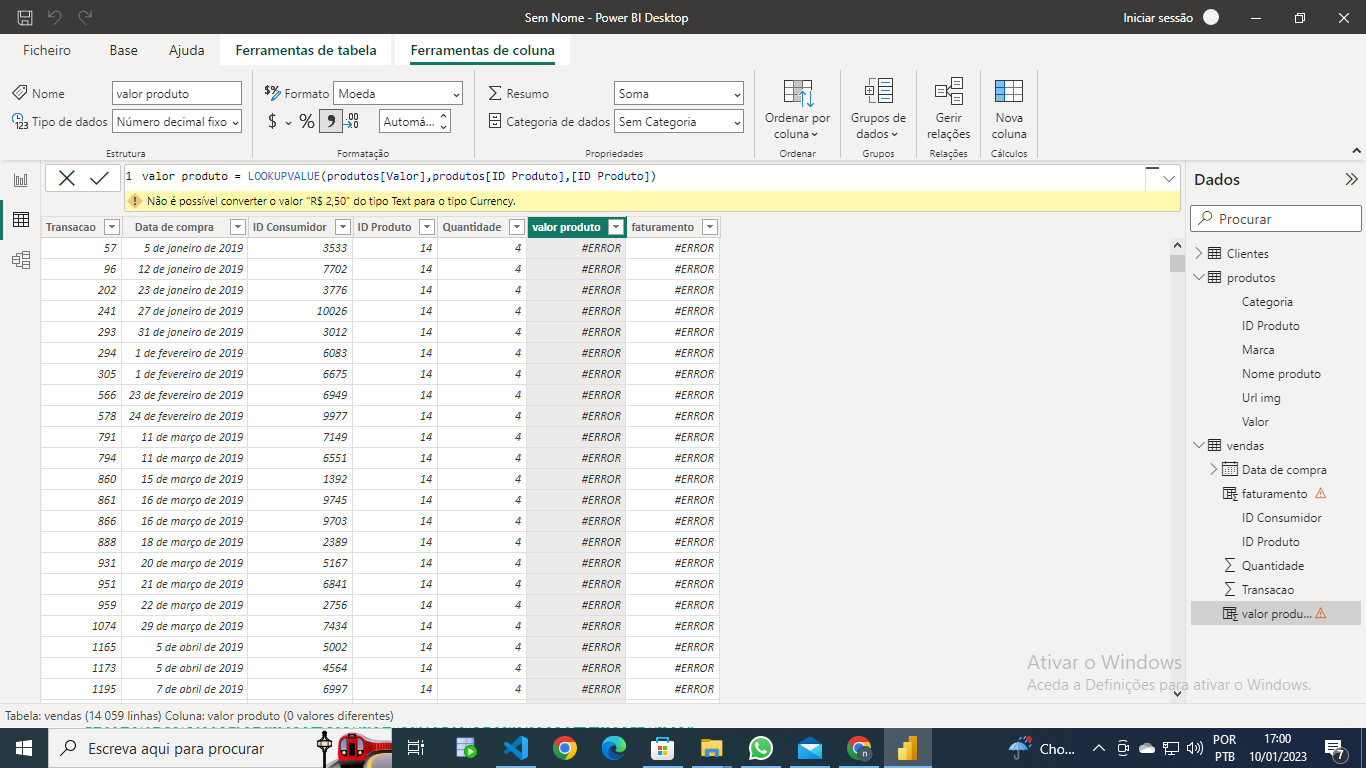
Task: Collapse the Dados pane with double chevron
Action: (x=1351, y=180)
